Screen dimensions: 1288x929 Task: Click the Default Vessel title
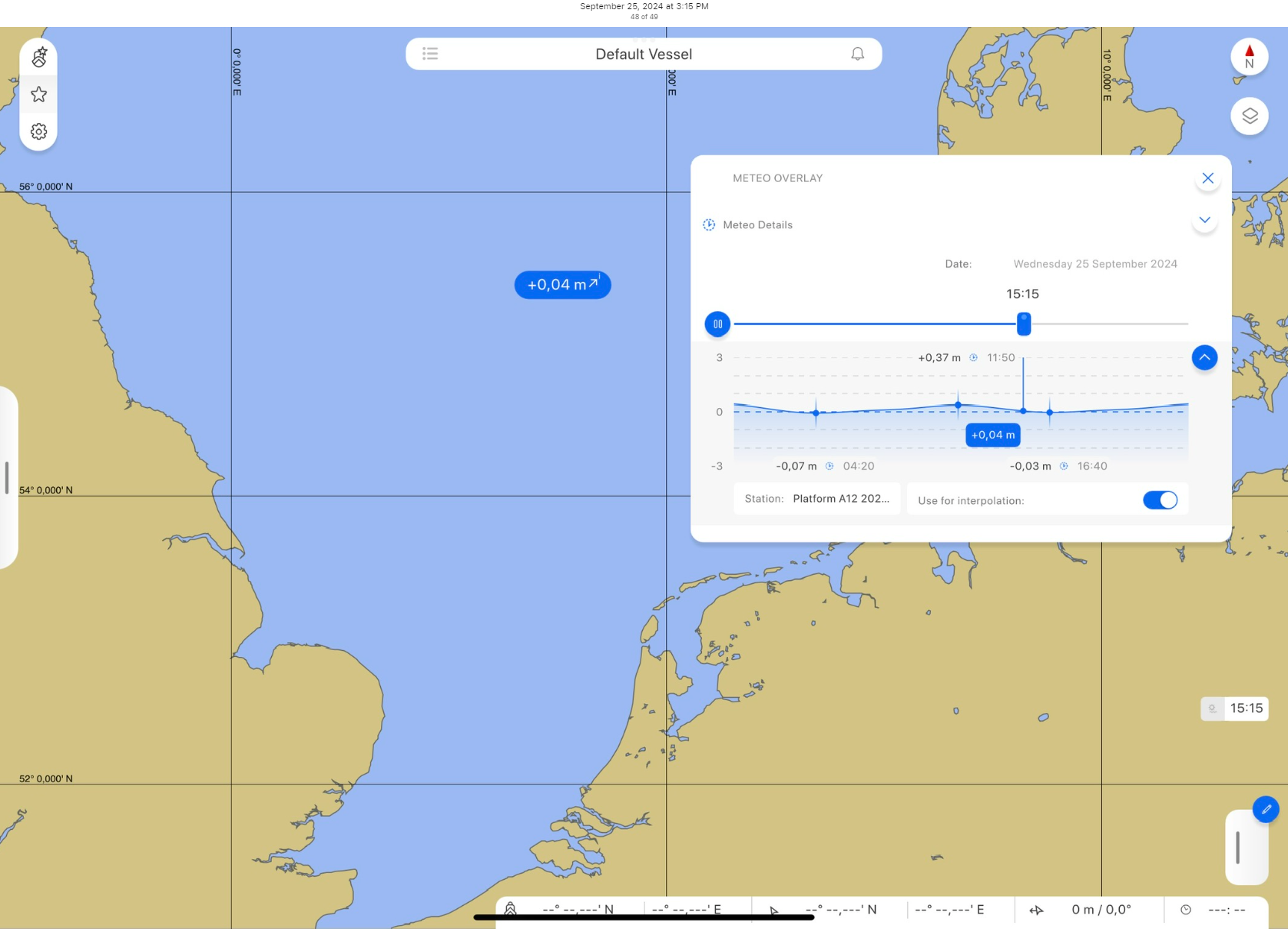[644, 55]
